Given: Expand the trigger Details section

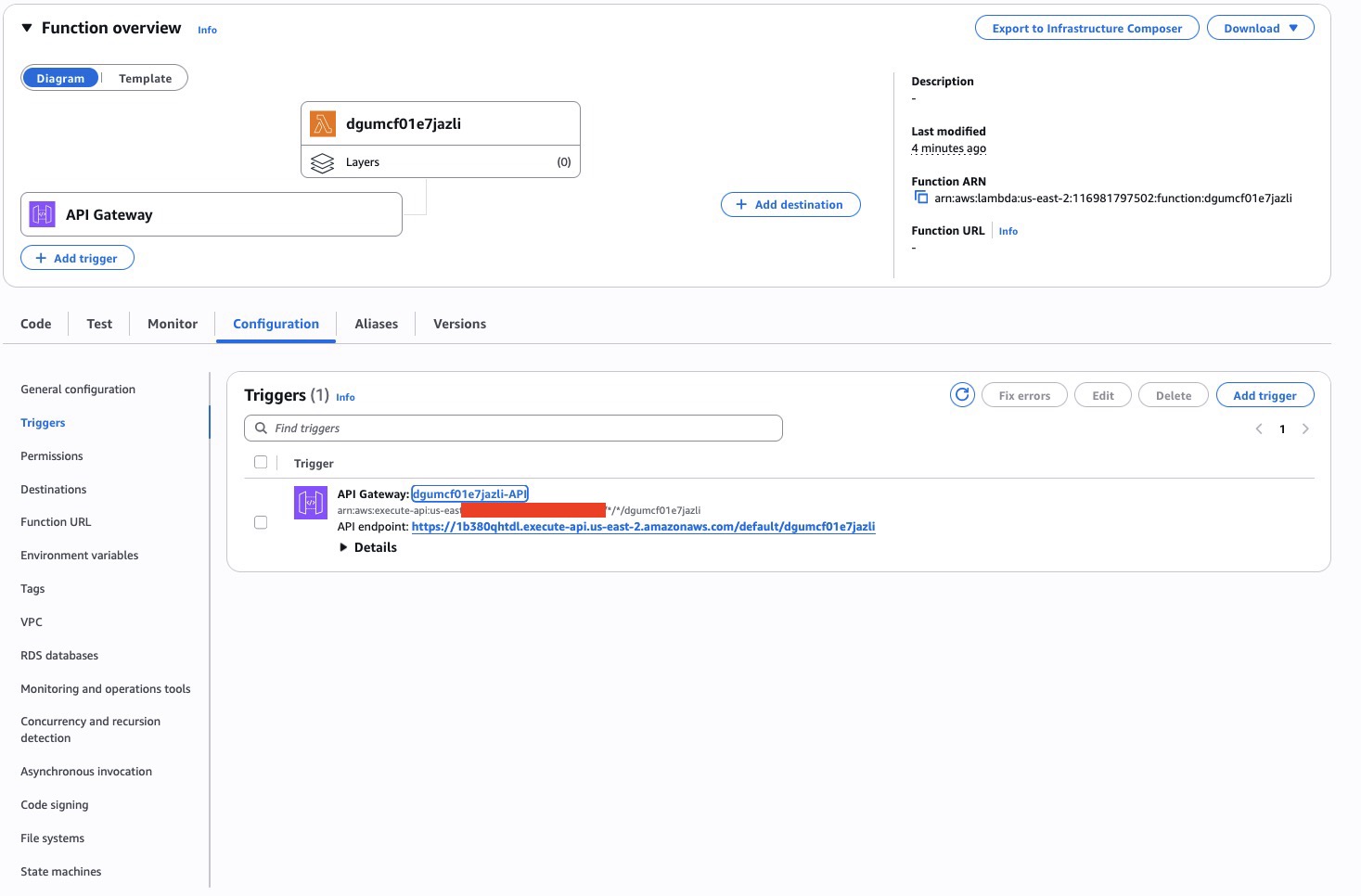Looking at the screenshot, I should [368, 547].
